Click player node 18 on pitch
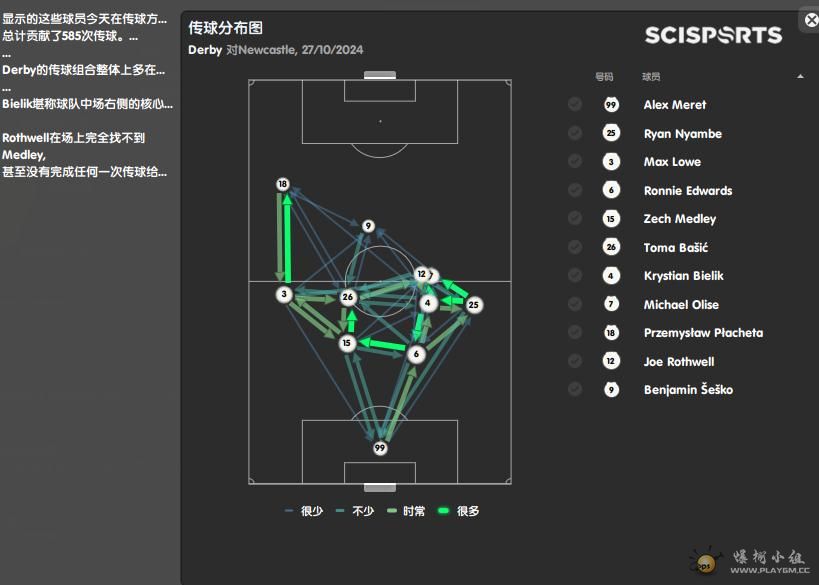The width and height of the screenshot is (819, 585). click(x=283, y=184)
